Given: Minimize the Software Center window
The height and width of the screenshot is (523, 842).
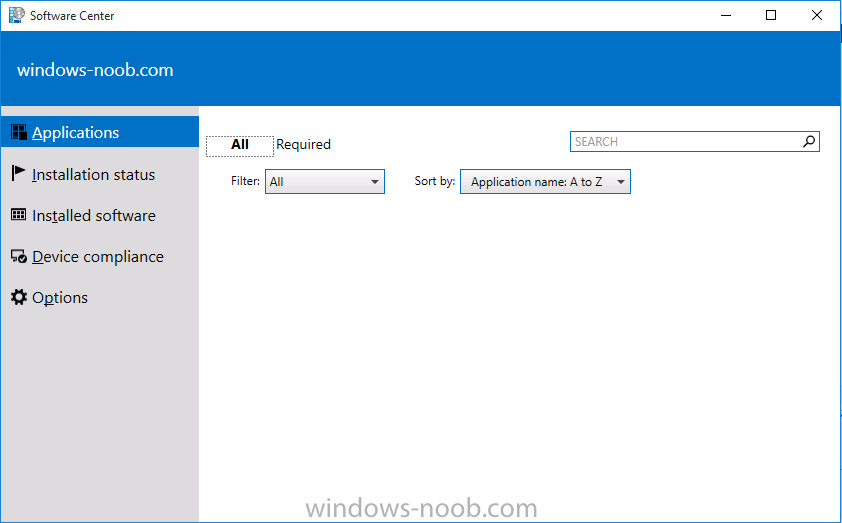Looking at the screenshot, I should click(x=726, y=15).
